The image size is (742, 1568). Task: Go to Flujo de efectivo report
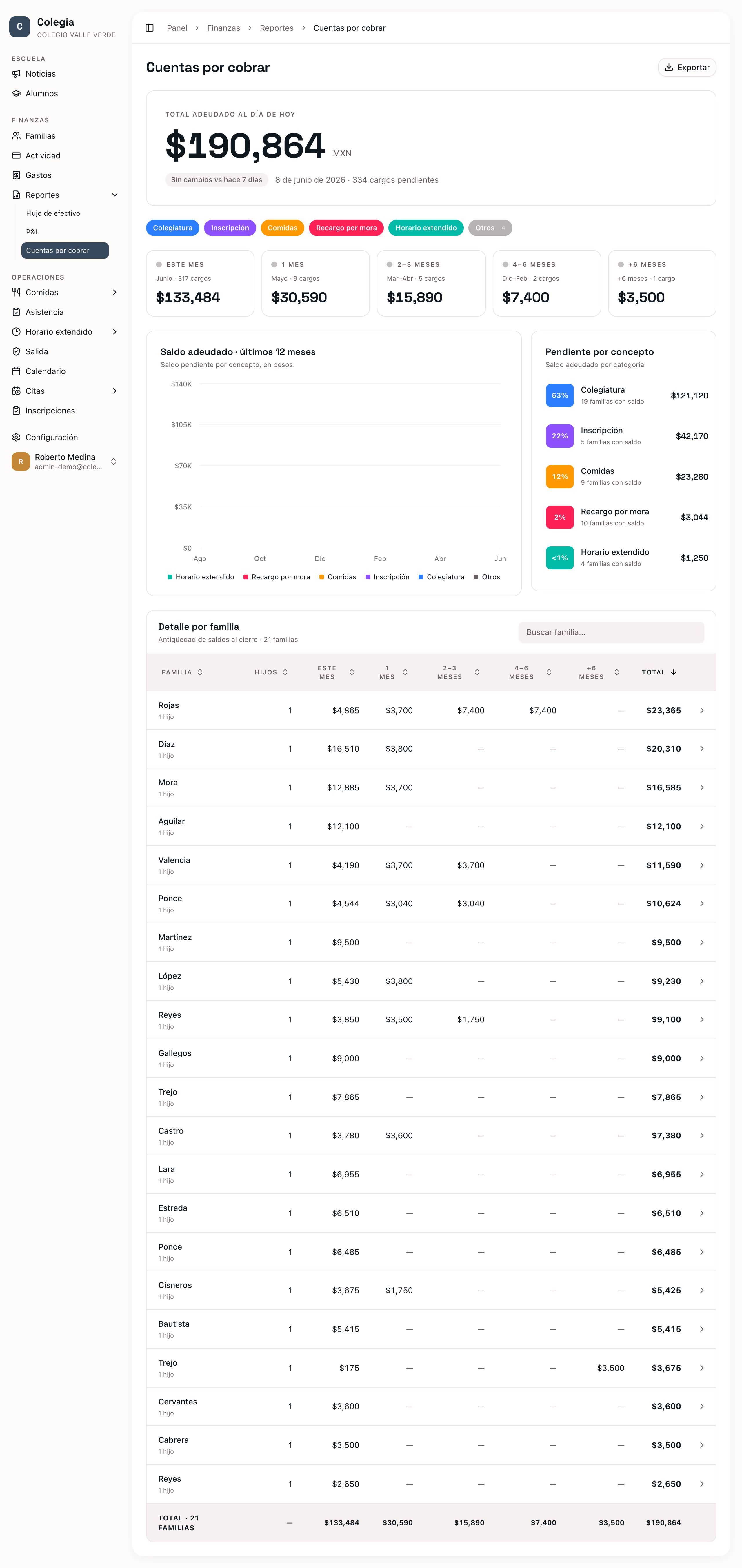tap(53, 213)
